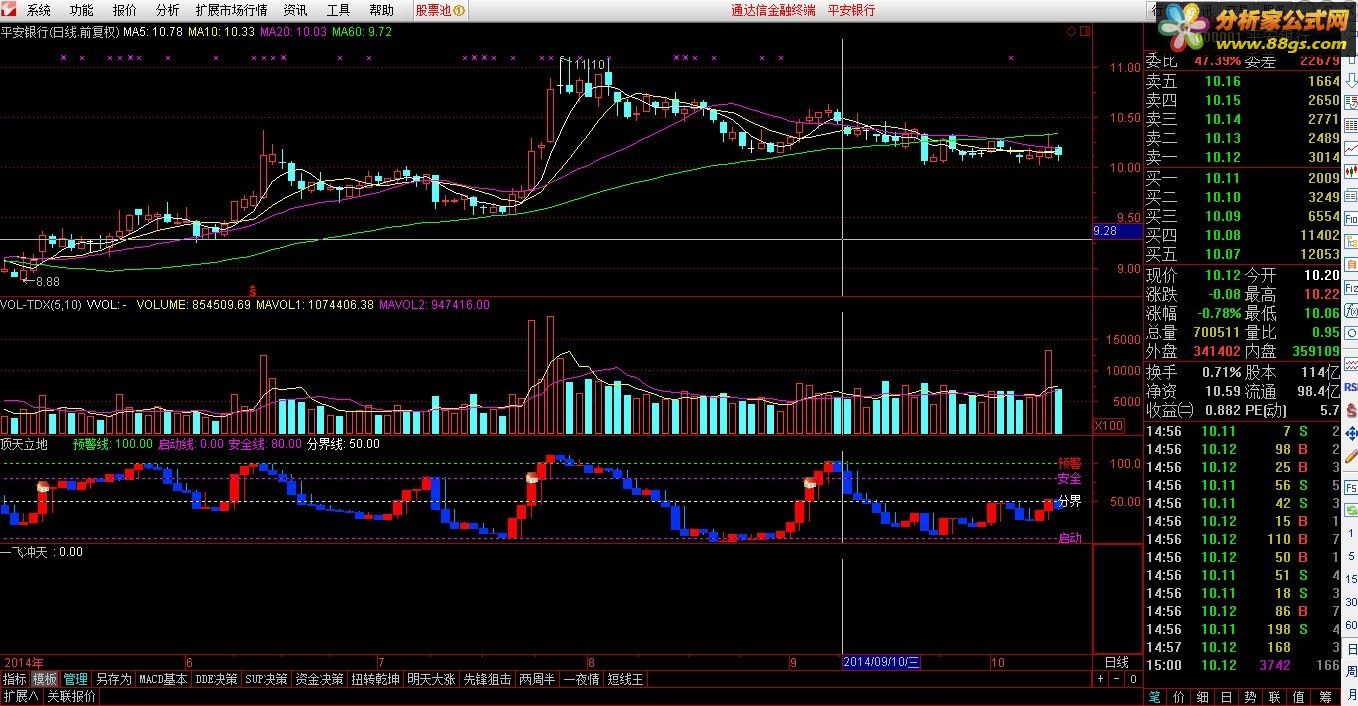Click the - zoom-out chart button
This screenshot has width=1358, height=706.
click(1115, 679)
